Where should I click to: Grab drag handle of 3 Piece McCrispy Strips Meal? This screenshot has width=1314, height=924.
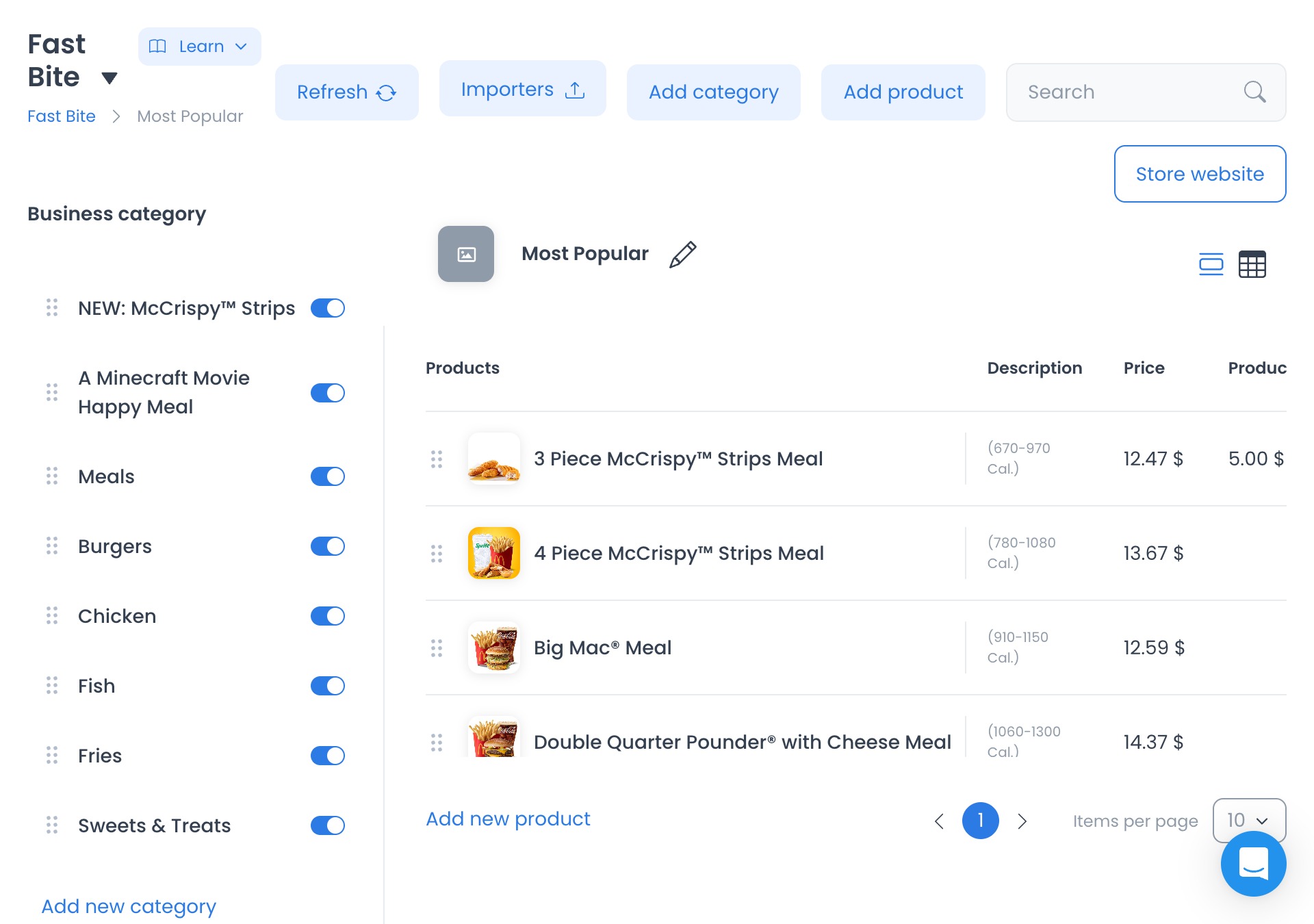tap(437, 459)
